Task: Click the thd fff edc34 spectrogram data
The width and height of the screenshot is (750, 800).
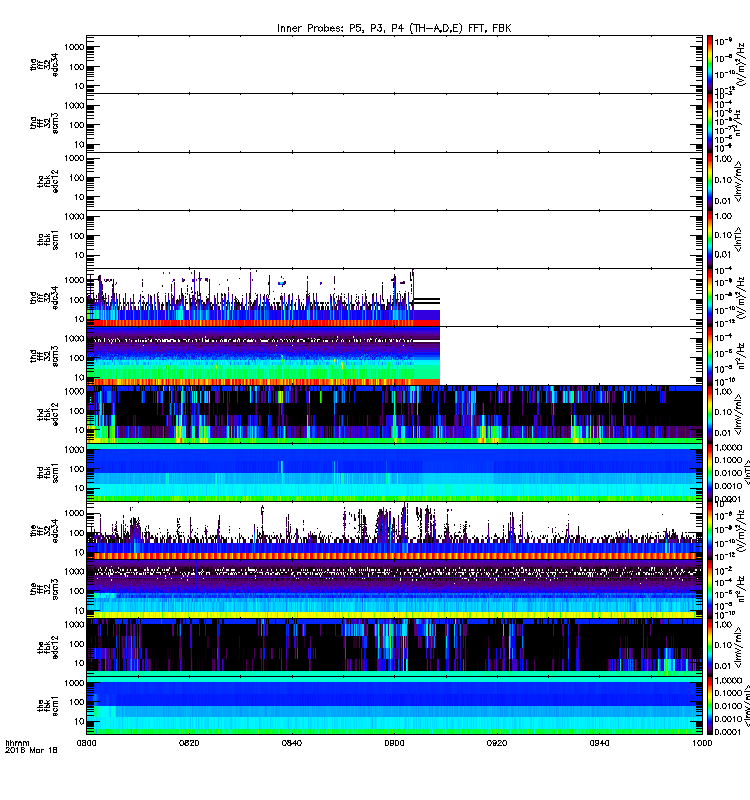Action: (x=263, y=298)
